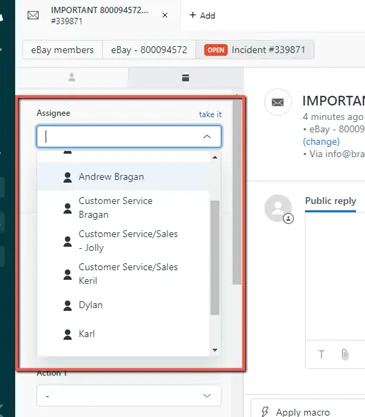Select the Public reply tab

[x=330, y=201]
